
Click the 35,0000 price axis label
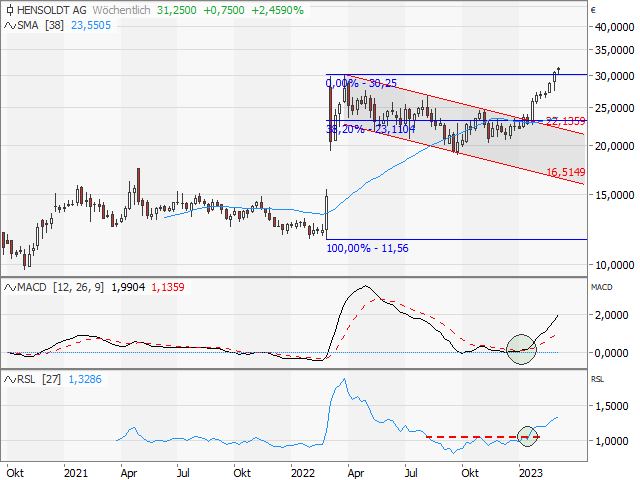click(x=615, y=50)
